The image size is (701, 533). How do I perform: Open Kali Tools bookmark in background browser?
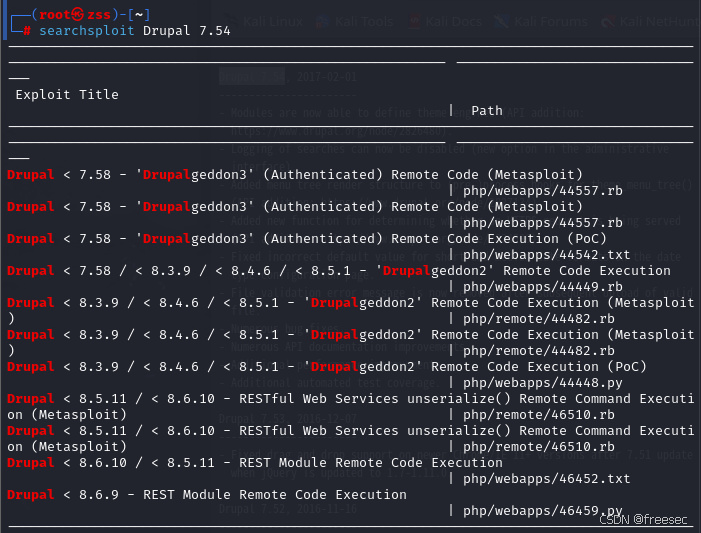[x=355, y=21]
